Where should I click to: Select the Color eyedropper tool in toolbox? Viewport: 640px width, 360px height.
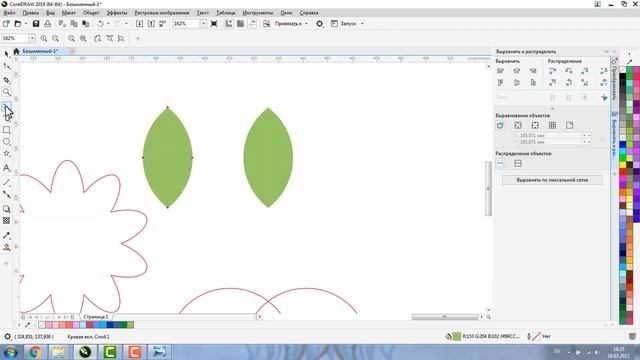(x=7, y=236)
